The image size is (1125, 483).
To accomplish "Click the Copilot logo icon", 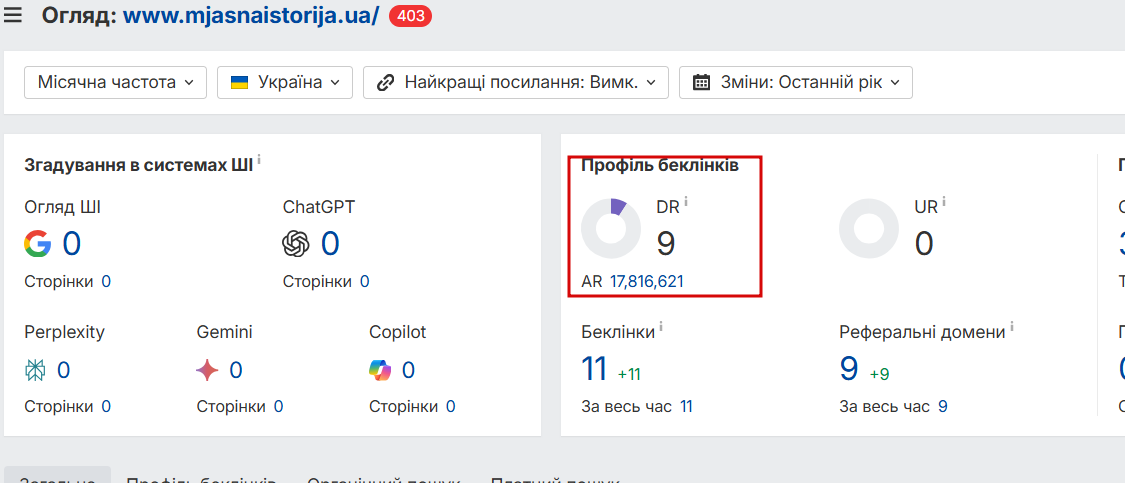I will pyautogui.click(x=380, y=371).
